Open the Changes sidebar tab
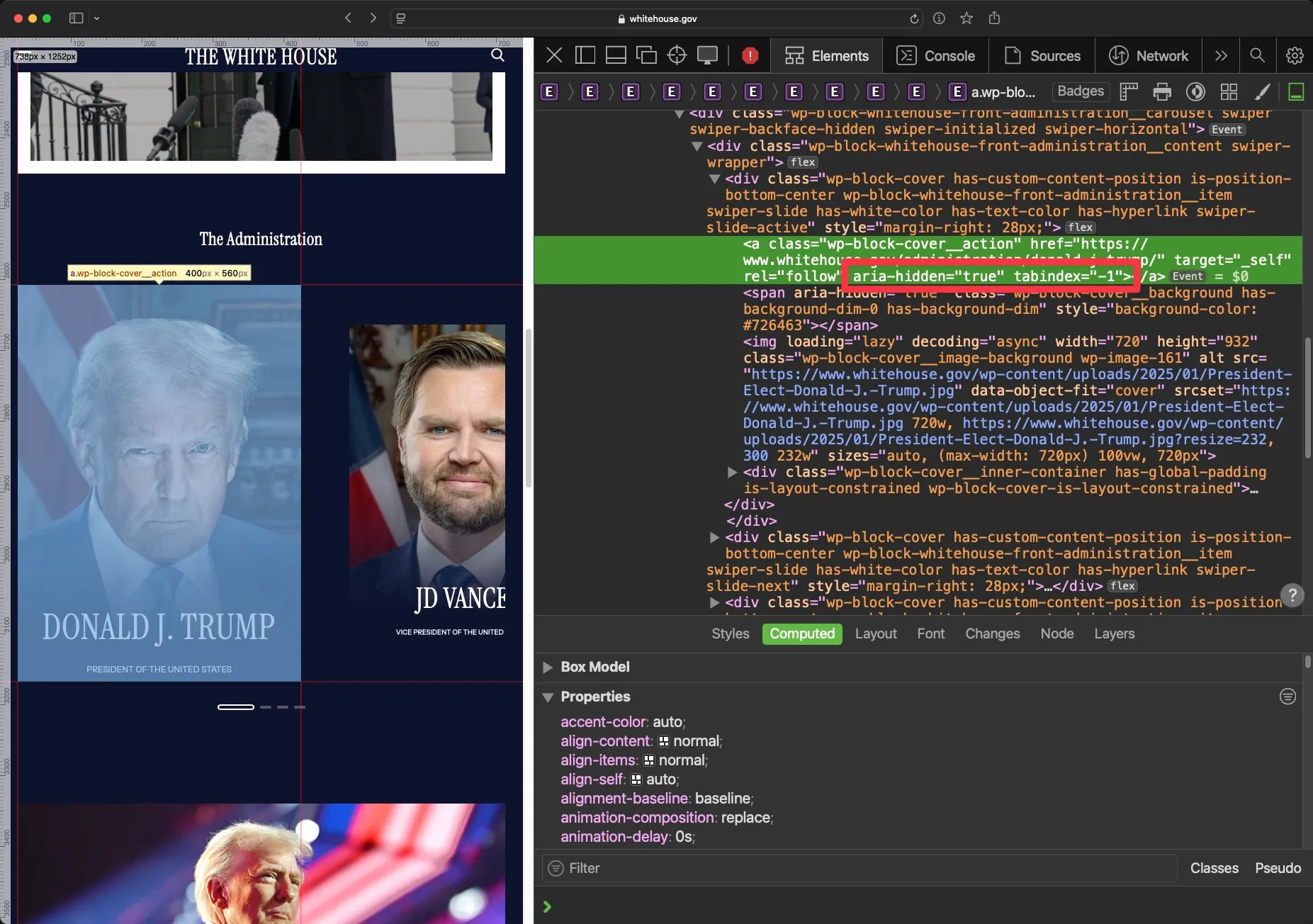The width and height of the screenshot is (1313, 924). tap(993, 633)
